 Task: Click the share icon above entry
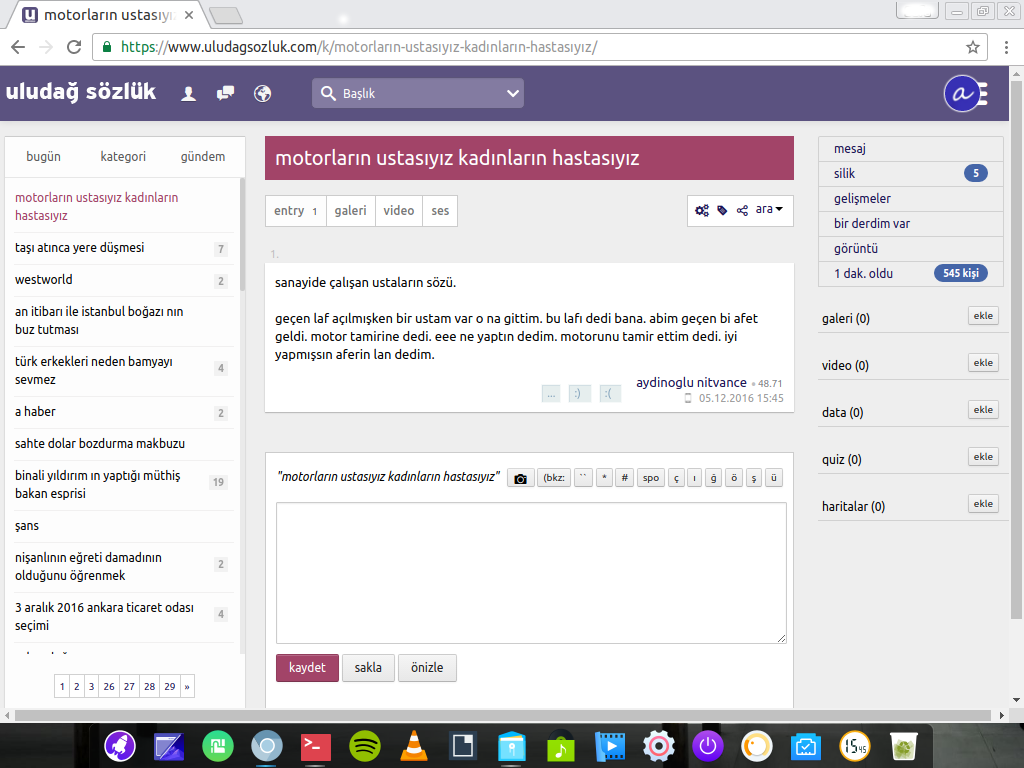[742, 210]
